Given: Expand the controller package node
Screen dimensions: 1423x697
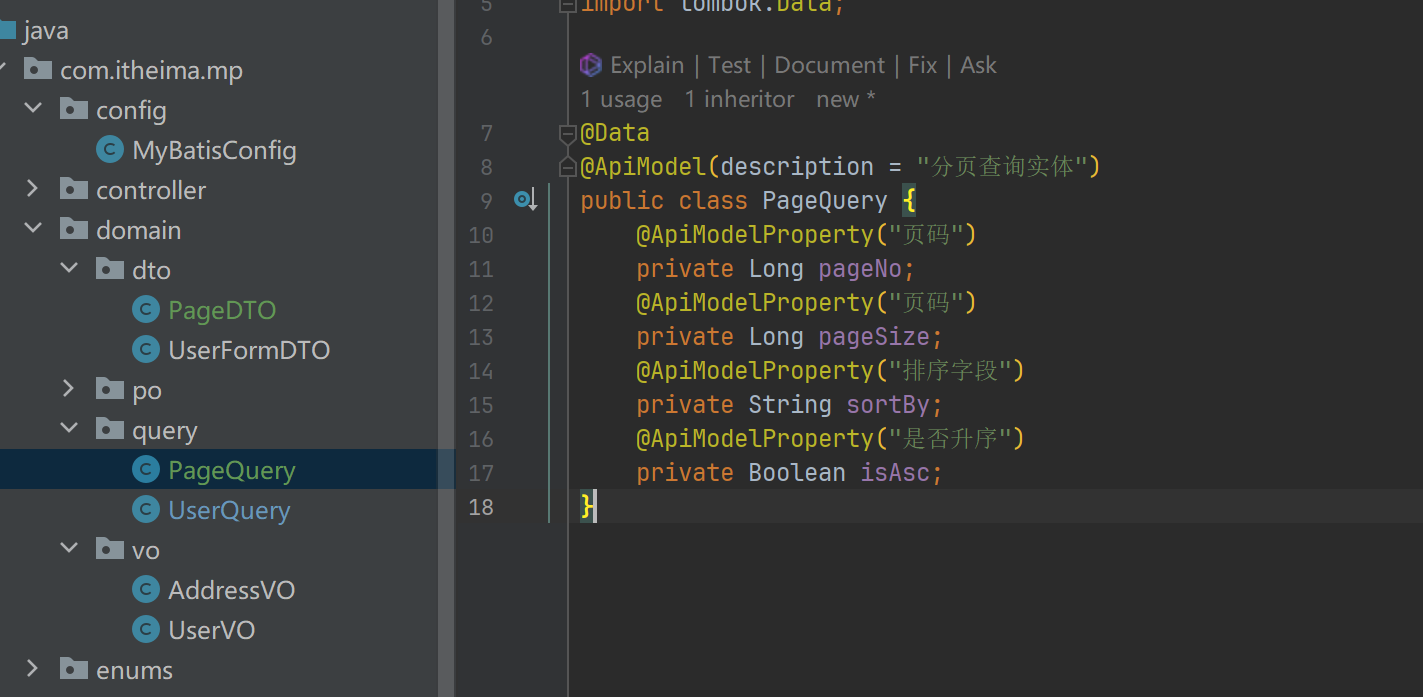Looking at the screenshot, I should tap(32, 189).
